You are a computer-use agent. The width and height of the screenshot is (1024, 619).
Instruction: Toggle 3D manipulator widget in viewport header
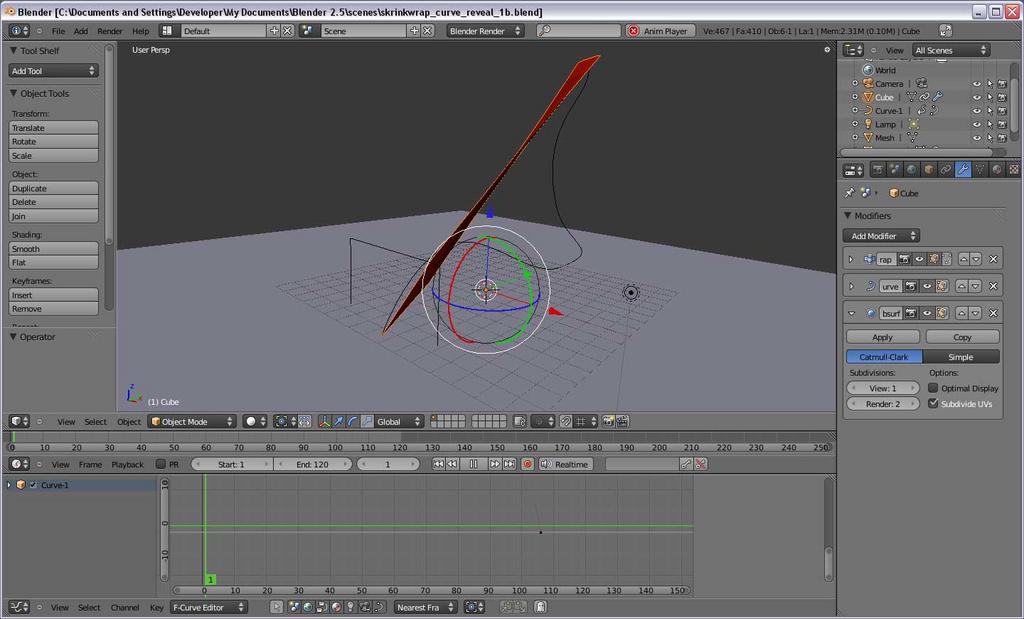[325, 422]
